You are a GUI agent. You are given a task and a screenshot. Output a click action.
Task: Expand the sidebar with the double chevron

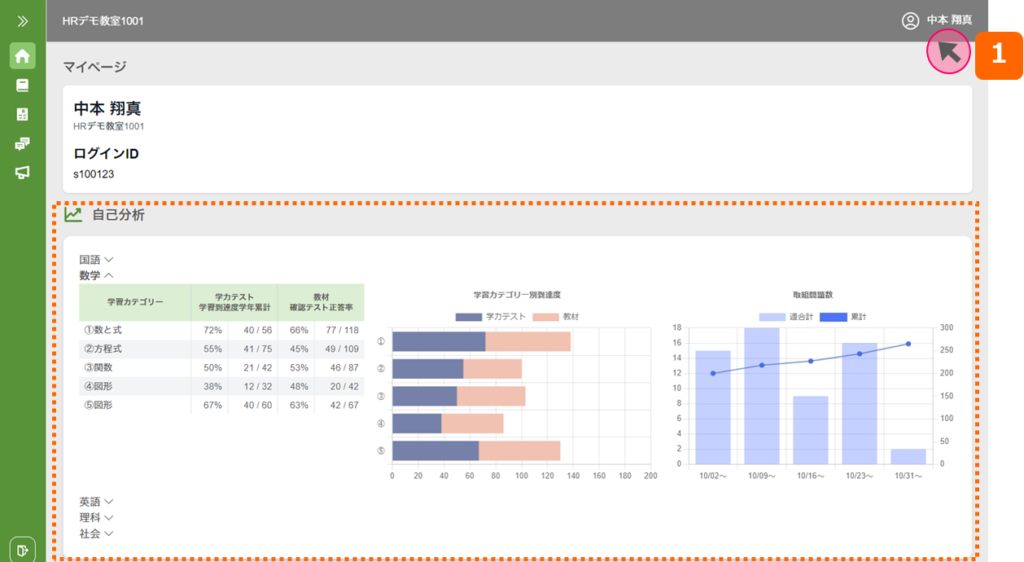[x=22, y=20]
